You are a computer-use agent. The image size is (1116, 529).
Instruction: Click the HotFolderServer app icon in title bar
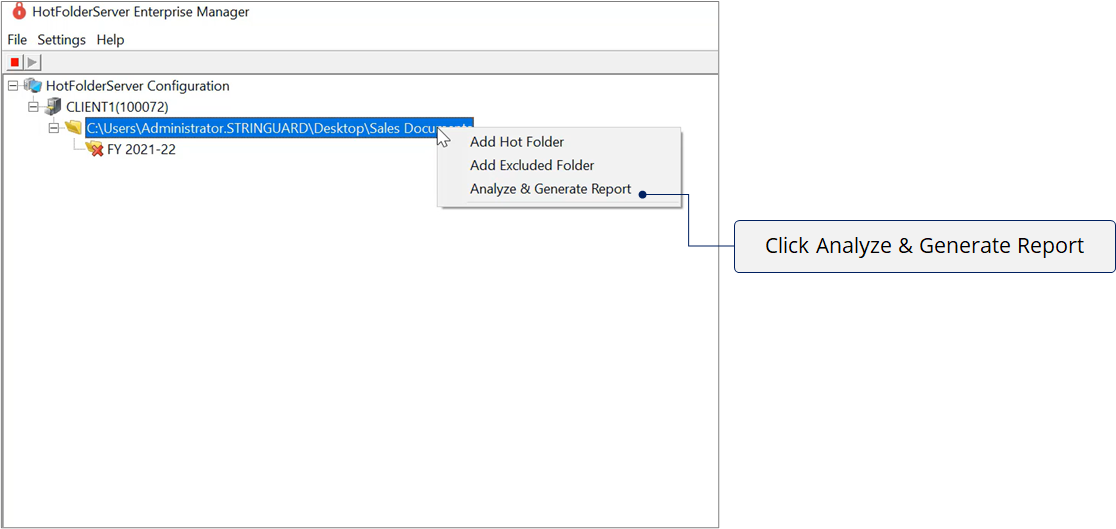tap(17, 12)
